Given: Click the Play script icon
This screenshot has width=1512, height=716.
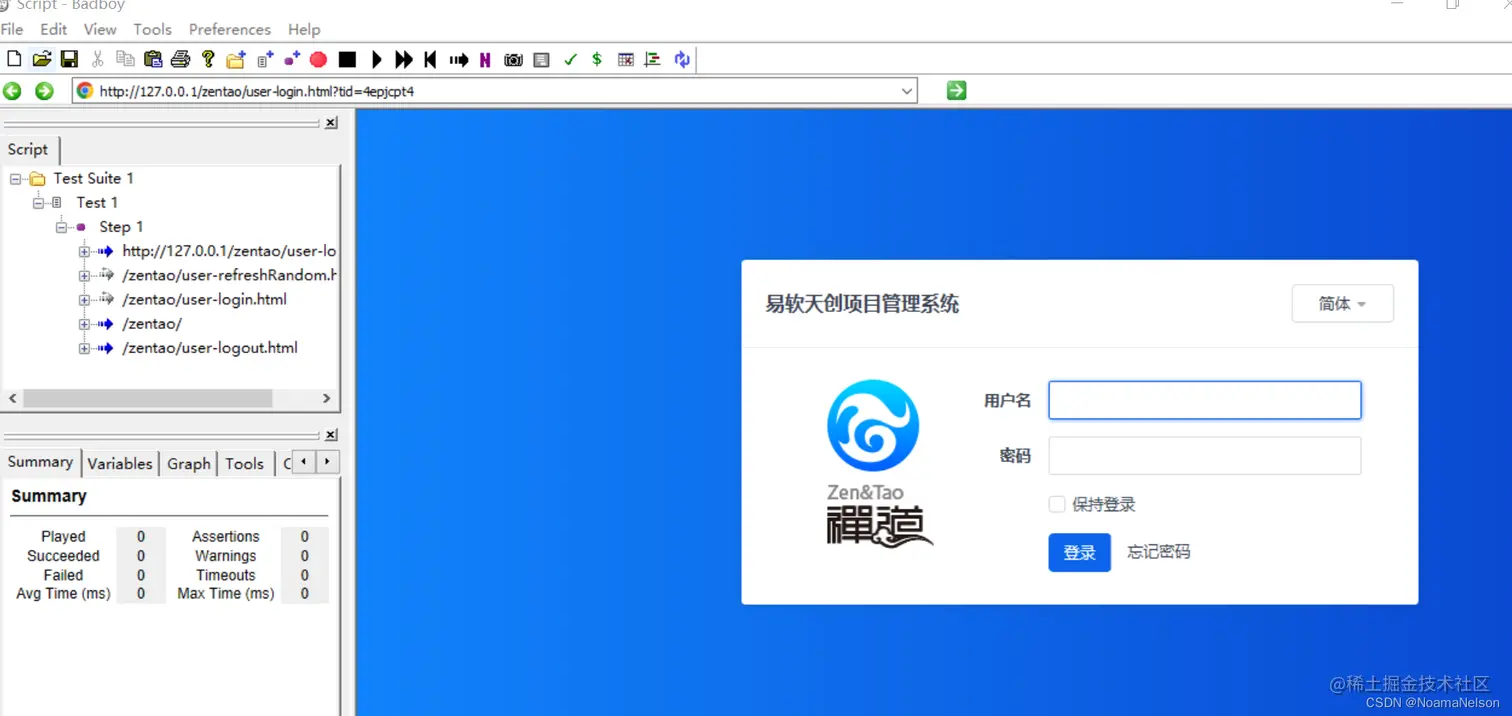Looking at the screenshot, I should (x=377, y=59).
